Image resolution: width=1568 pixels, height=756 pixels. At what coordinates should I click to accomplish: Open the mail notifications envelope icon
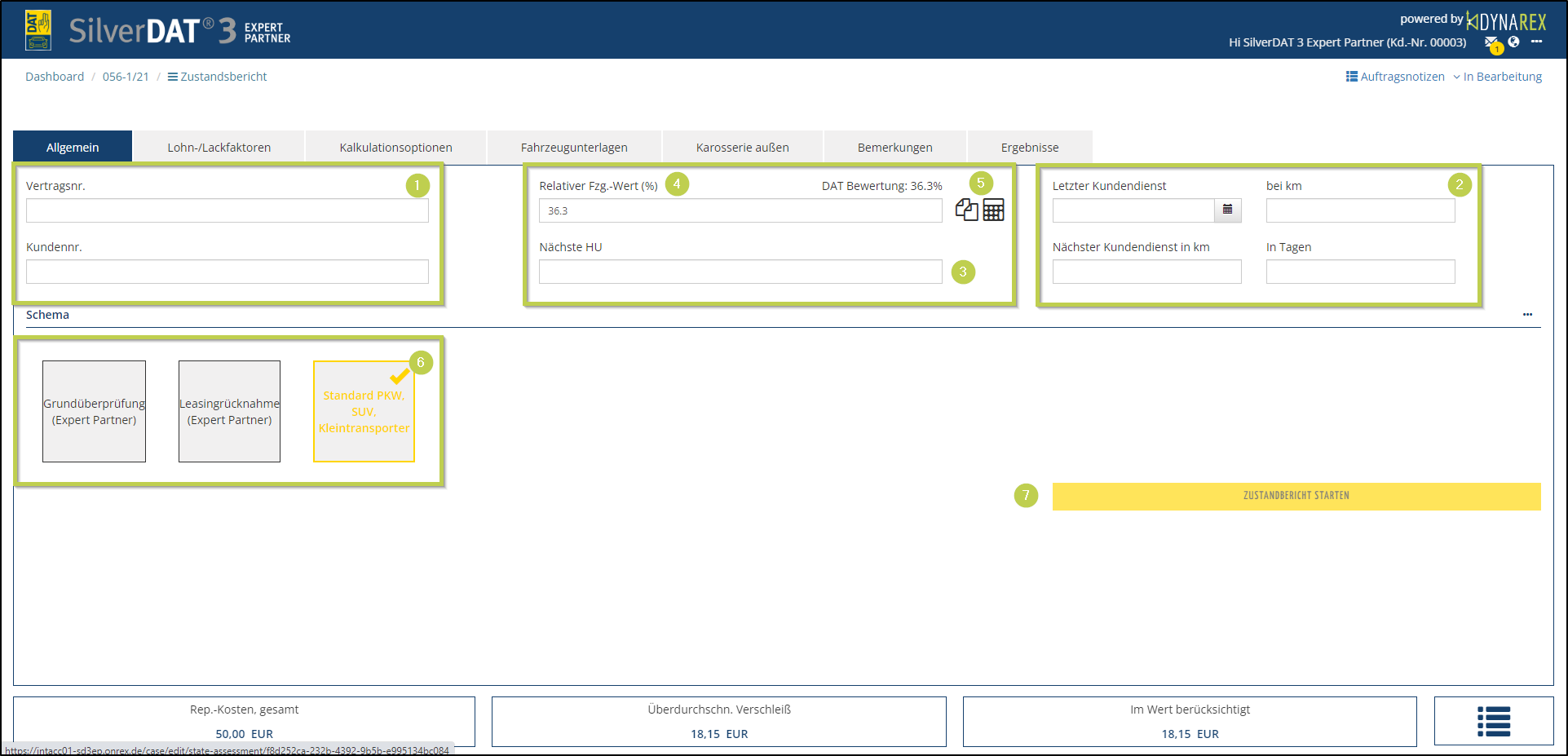click(x=1491, y=42)
